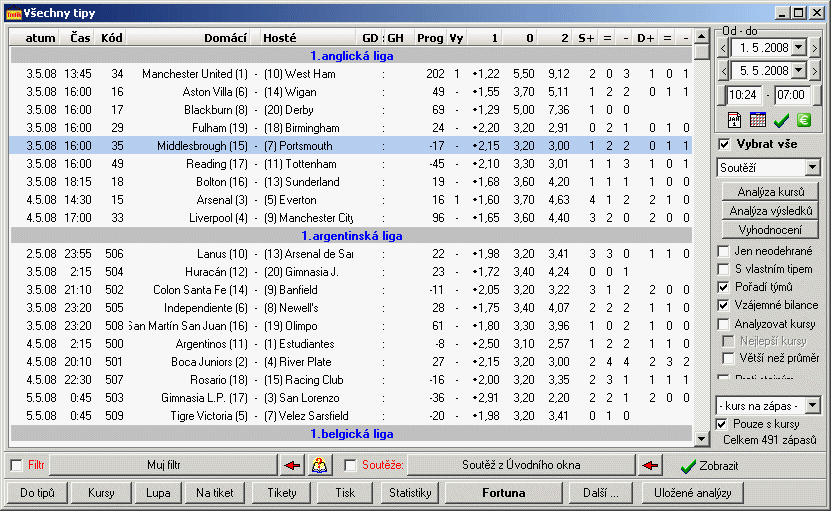
Task: Sort by the Domácí column header
Action: pyautogui.click(x=188, y=38)
